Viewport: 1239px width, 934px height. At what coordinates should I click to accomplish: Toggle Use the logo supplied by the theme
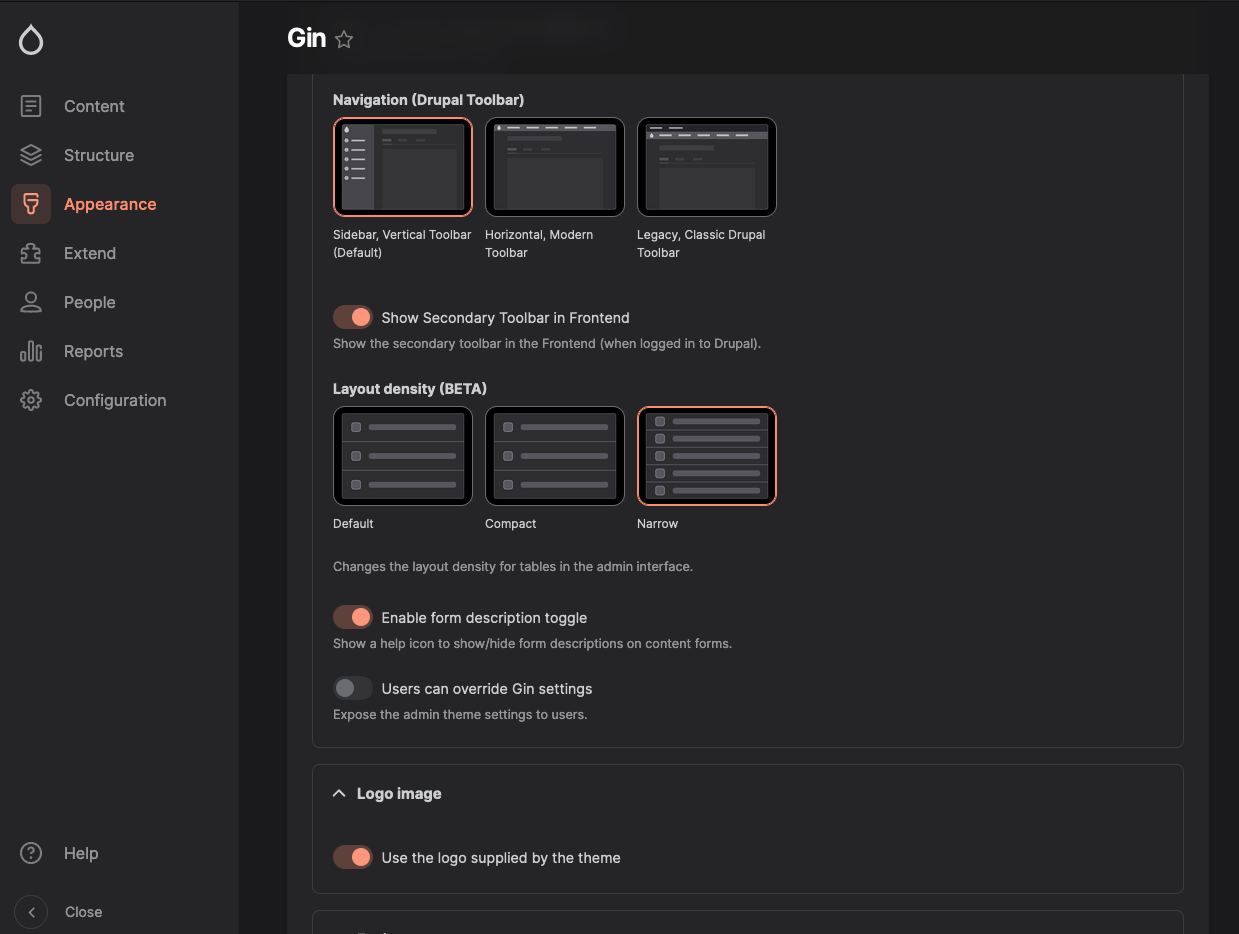[x=353, y=857]
